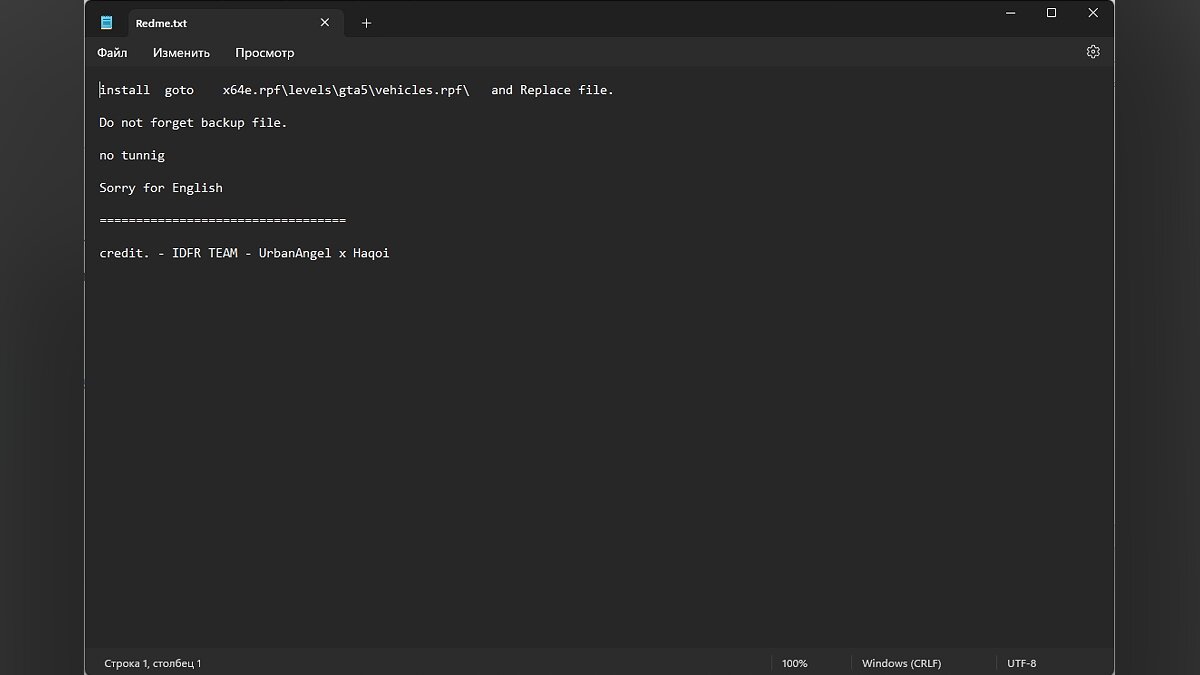
Task: Maximize the Notepad window
Action: coord(1051,13)
